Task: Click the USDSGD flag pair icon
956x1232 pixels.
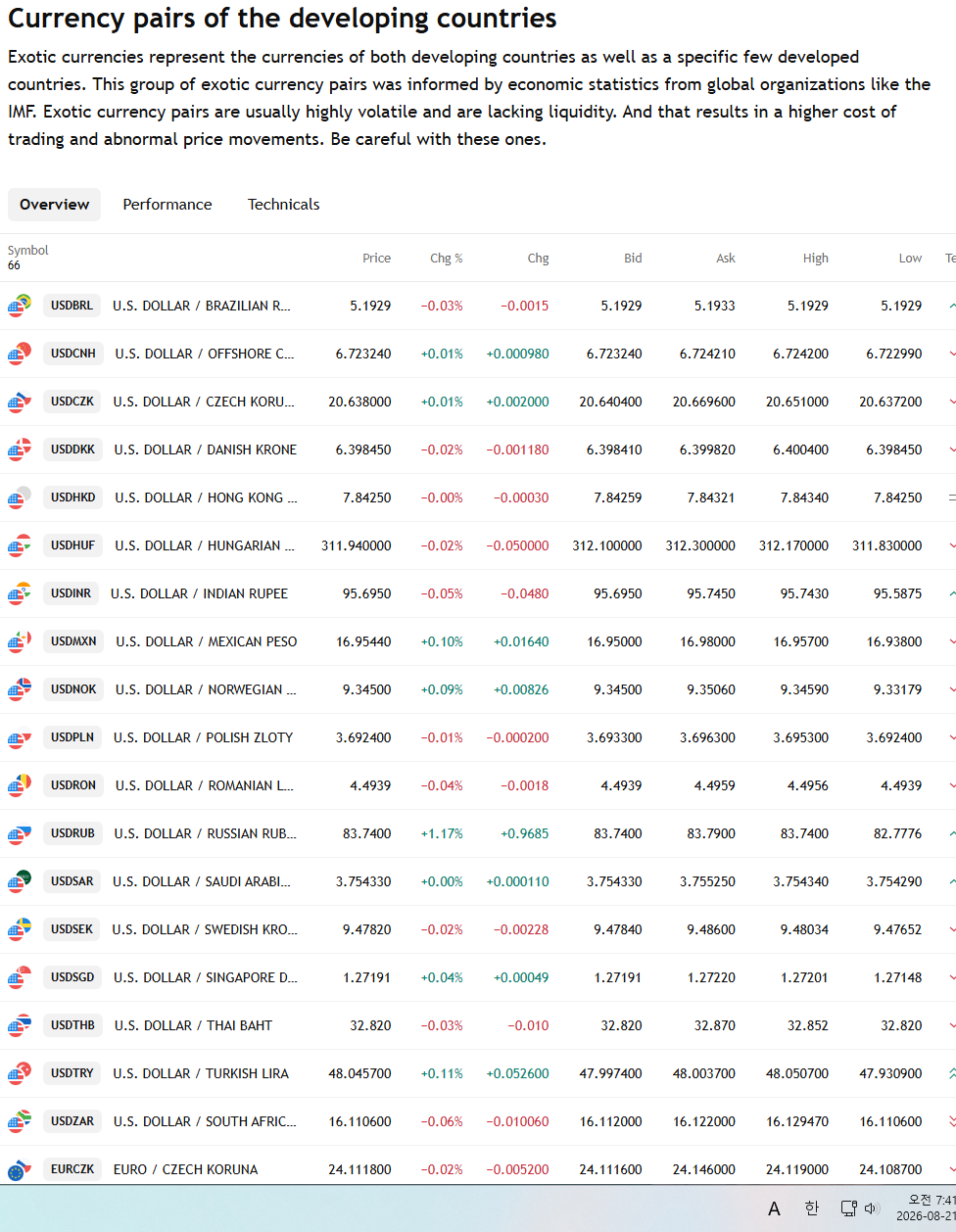Action: pyautogui.click(x=20, y=977)
